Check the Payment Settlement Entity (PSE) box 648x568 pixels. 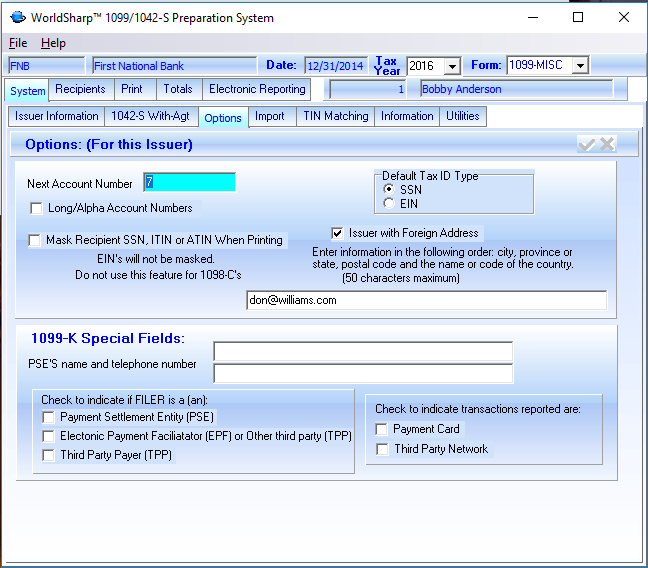click(49, 417)
